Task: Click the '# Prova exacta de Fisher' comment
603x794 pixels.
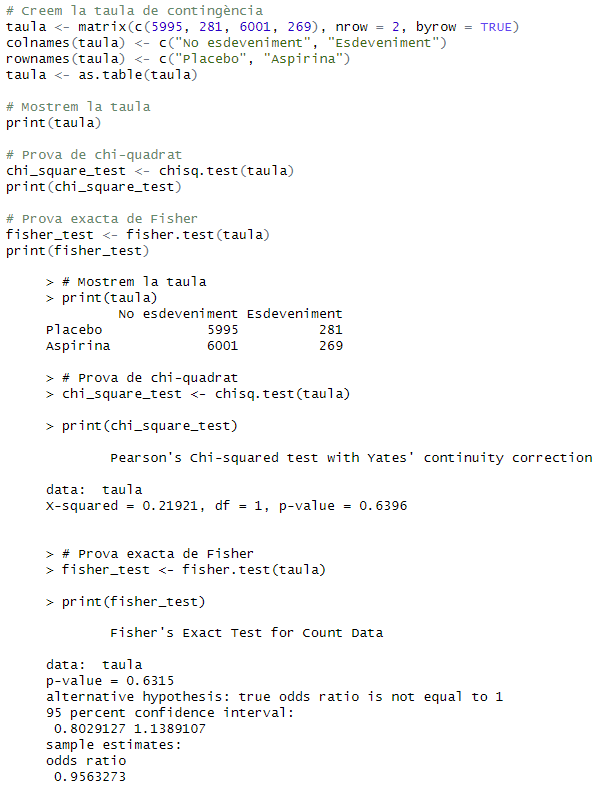Action: click(x=102, y=219)
